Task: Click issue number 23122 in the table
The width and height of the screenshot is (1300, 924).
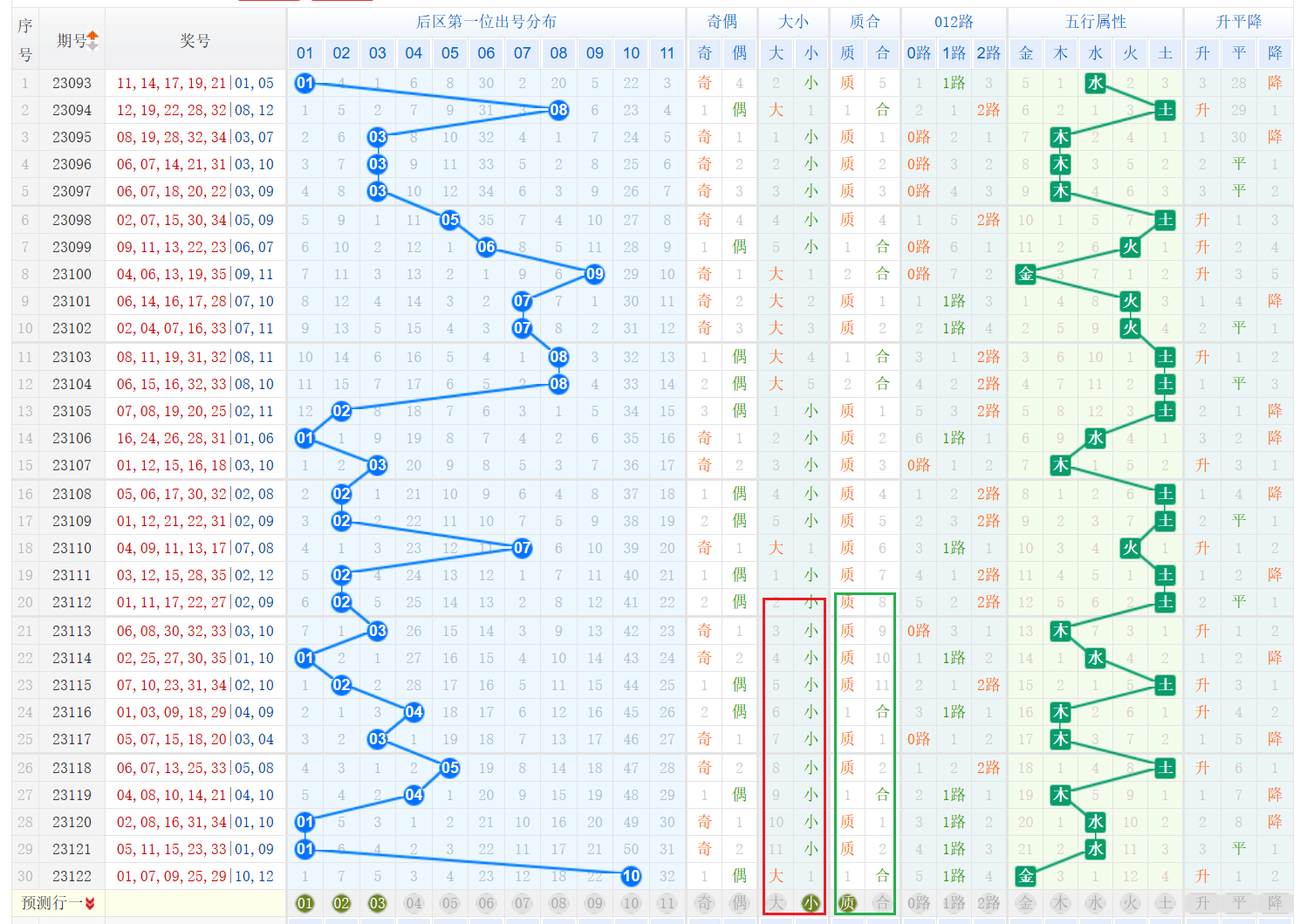Action: (x=72, y=876)
